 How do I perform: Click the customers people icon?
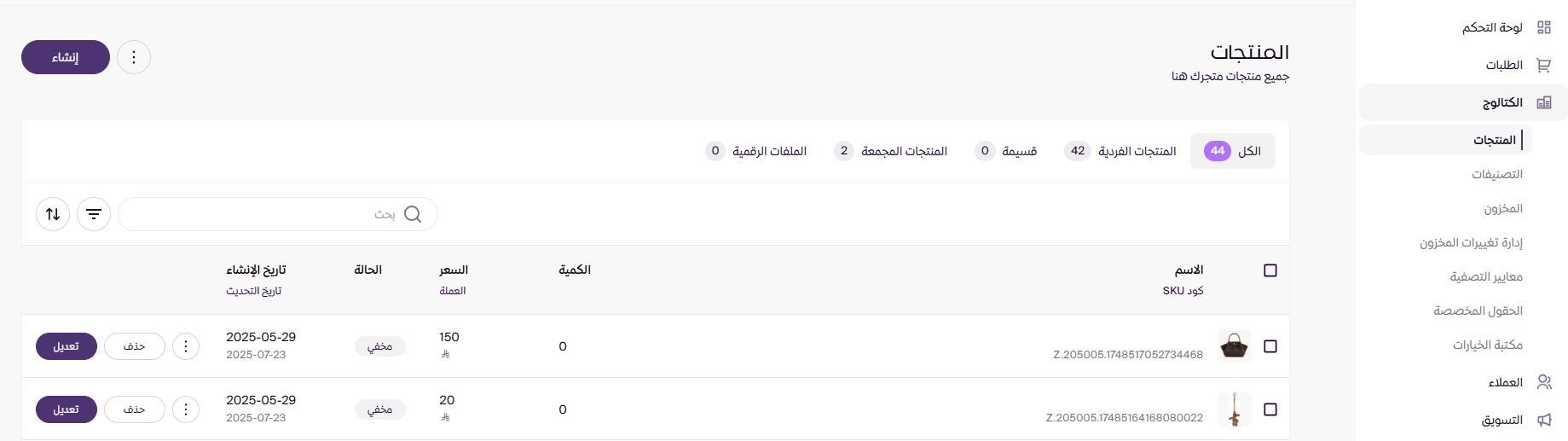1543,382
